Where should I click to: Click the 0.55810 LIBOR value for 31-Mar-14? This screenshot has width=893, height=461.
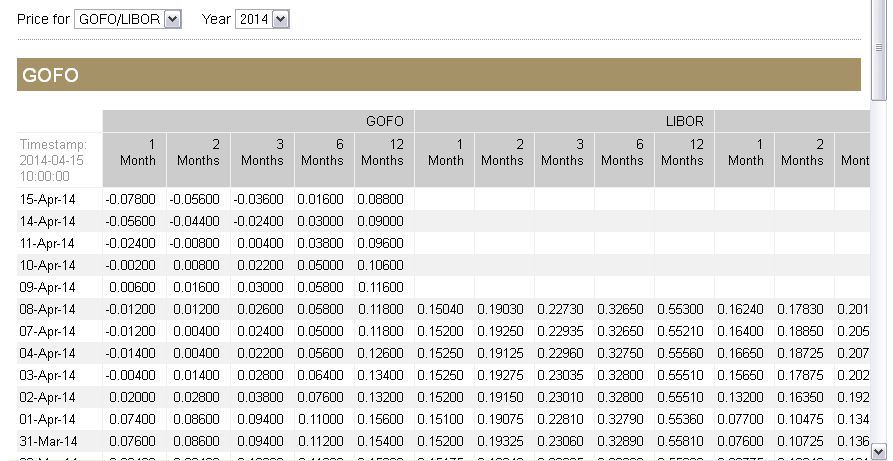pos(681,442)
